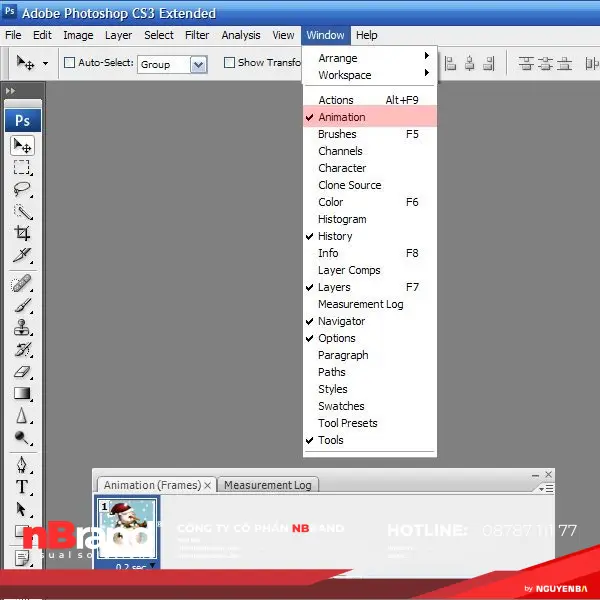Select the Slice tool
The image size is (600, 600).
pyautogui.click(x=22, y=255)
